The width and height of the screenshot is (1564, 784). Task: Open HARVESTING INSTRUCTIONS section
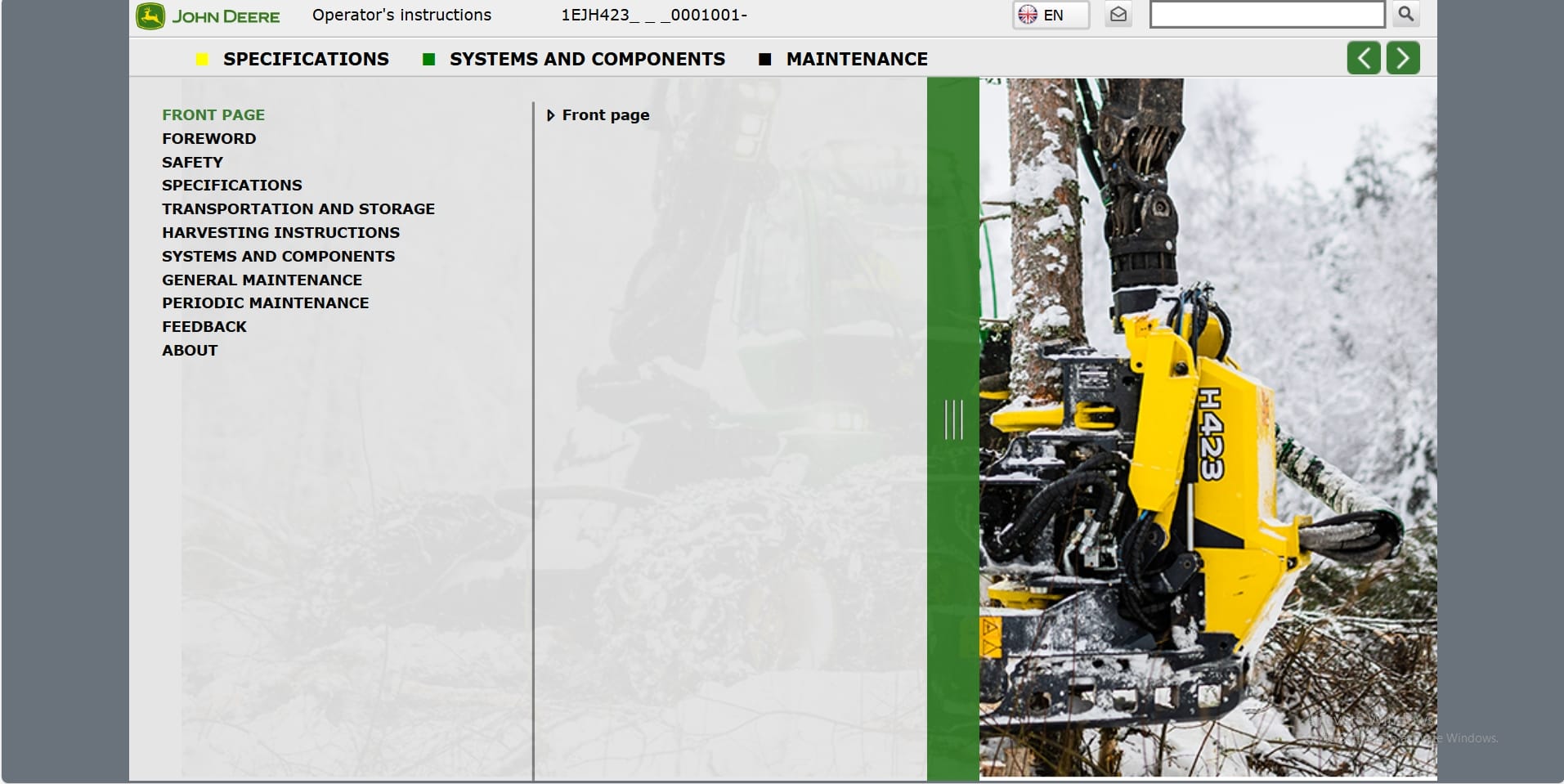tap(280, 233)
